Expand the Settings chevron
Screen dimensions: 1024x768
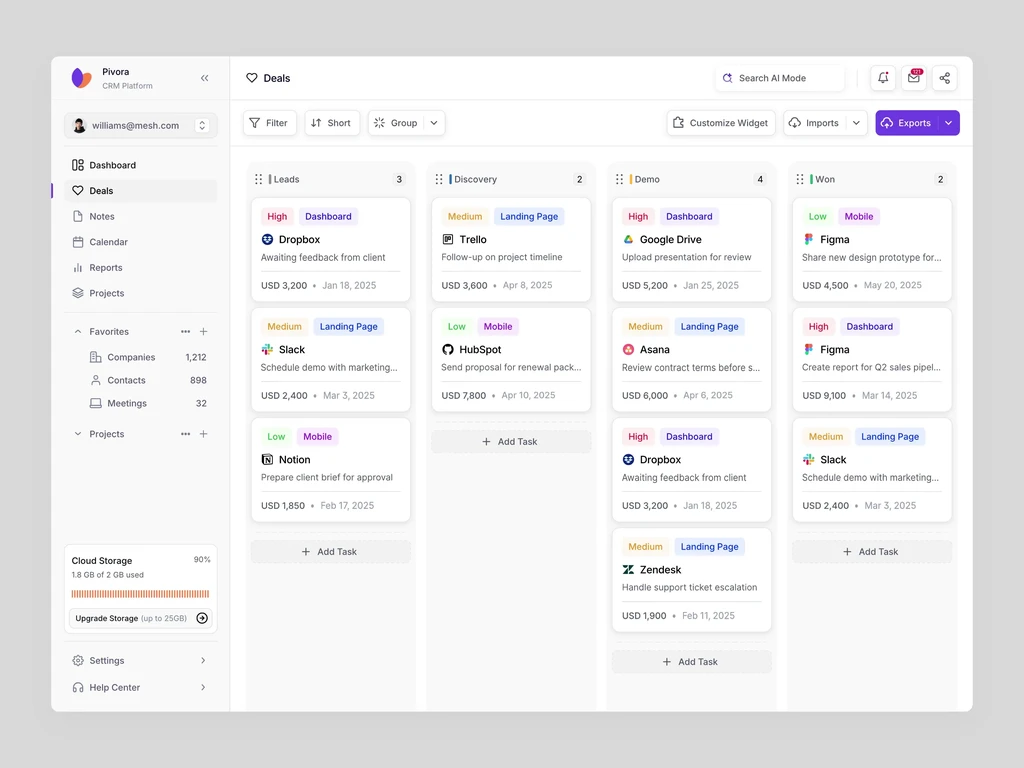click(x=203, y=660)
